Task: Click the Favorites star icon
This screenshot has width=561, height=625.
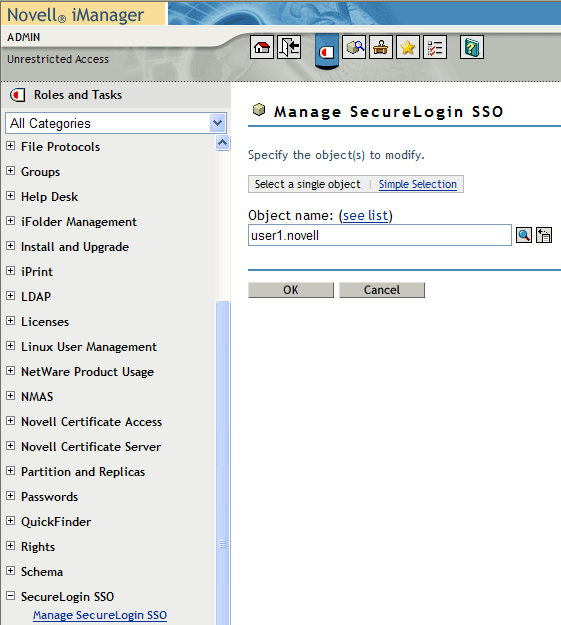Action: pos(408,47)
